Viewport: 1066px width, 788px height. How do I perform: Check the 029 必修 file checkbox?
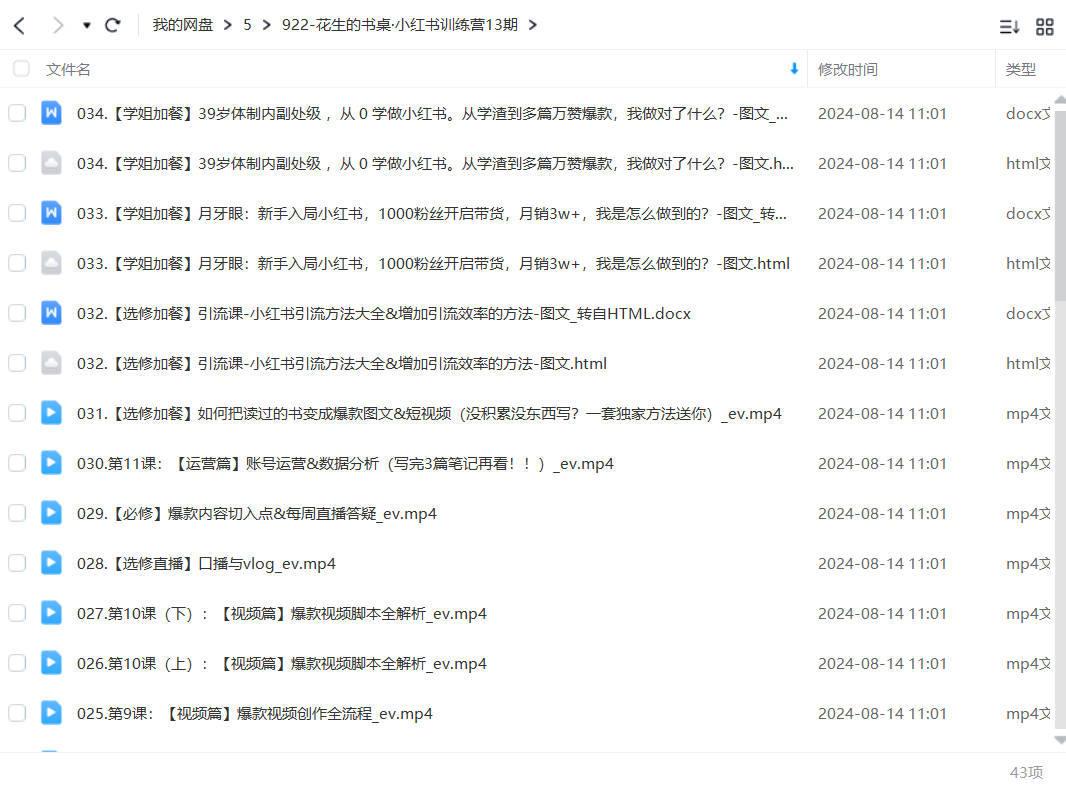tap(17, 513)
